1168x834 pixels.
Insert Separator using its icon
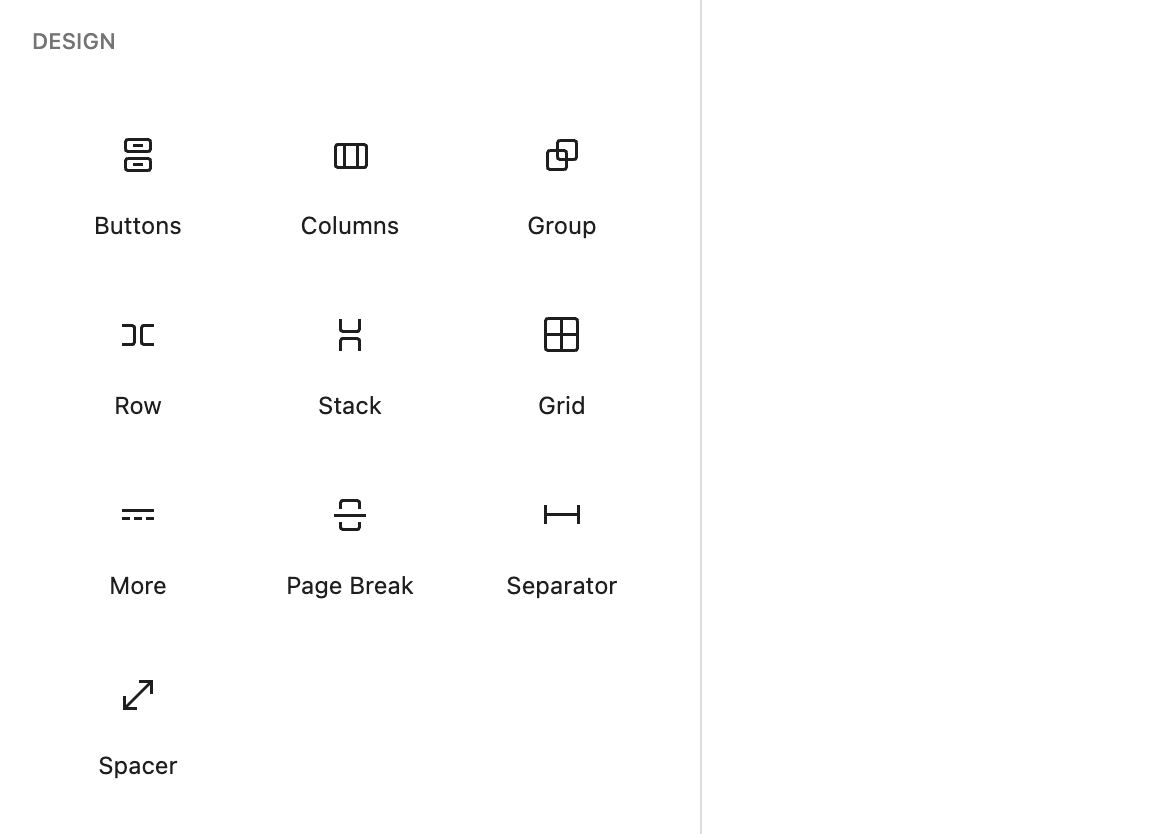562,515
